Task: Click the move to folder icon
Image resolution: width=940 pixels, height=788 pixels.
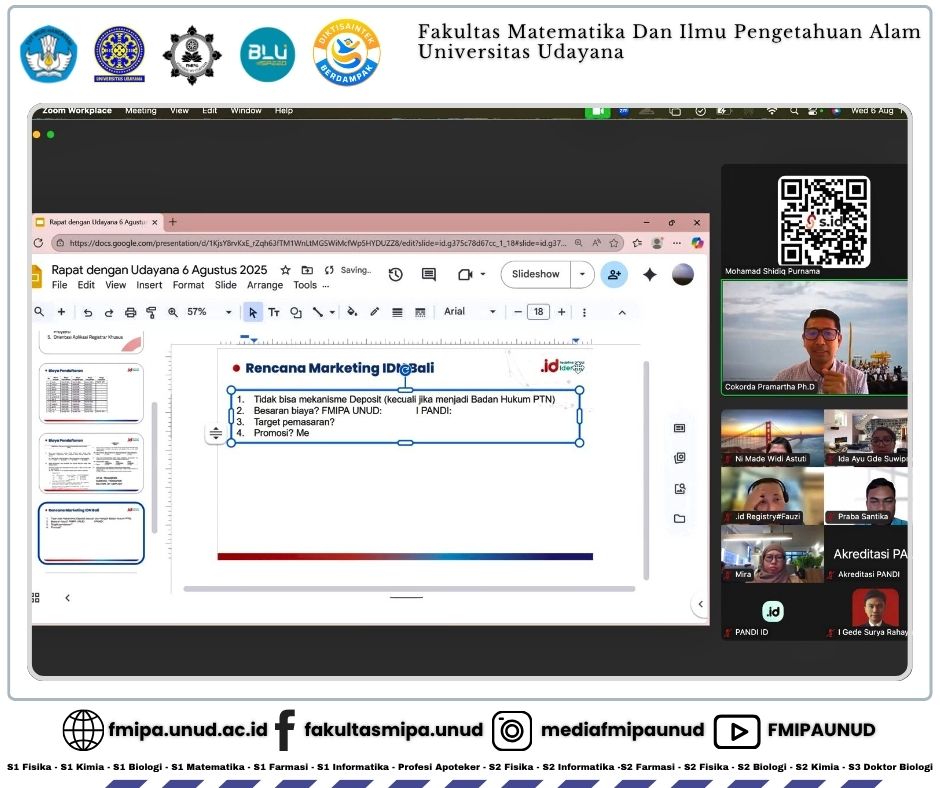Action: [x=307, y=270]
